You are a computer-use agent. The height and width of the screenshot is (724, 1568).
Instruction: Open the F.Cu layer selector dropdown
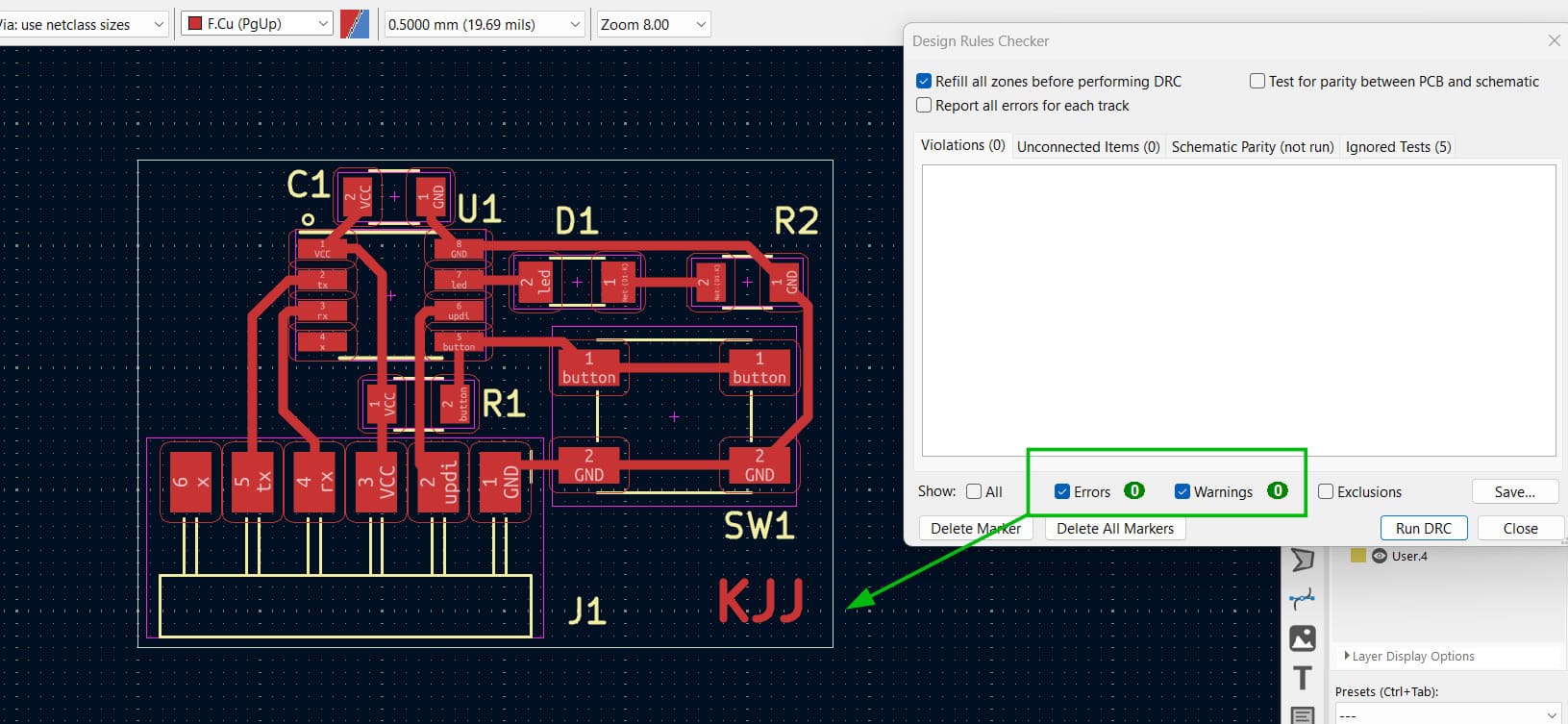(258, 24)
